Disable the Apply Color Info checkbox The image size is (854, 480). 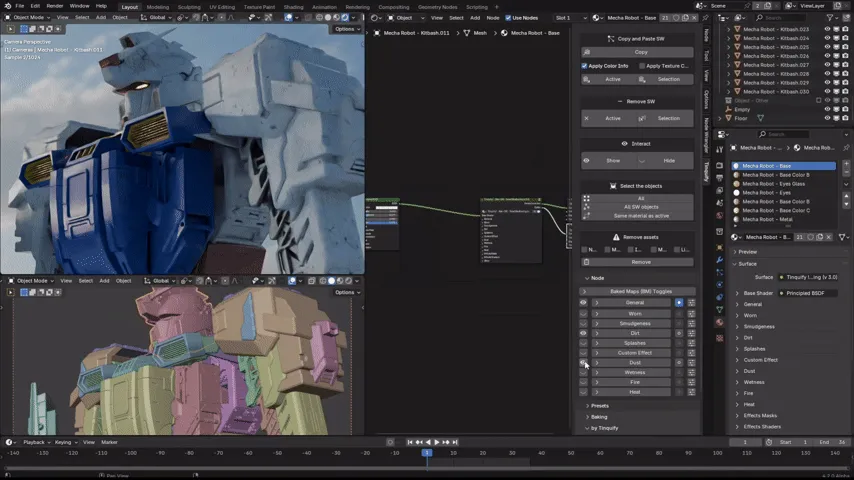click(x=584, y=66)
